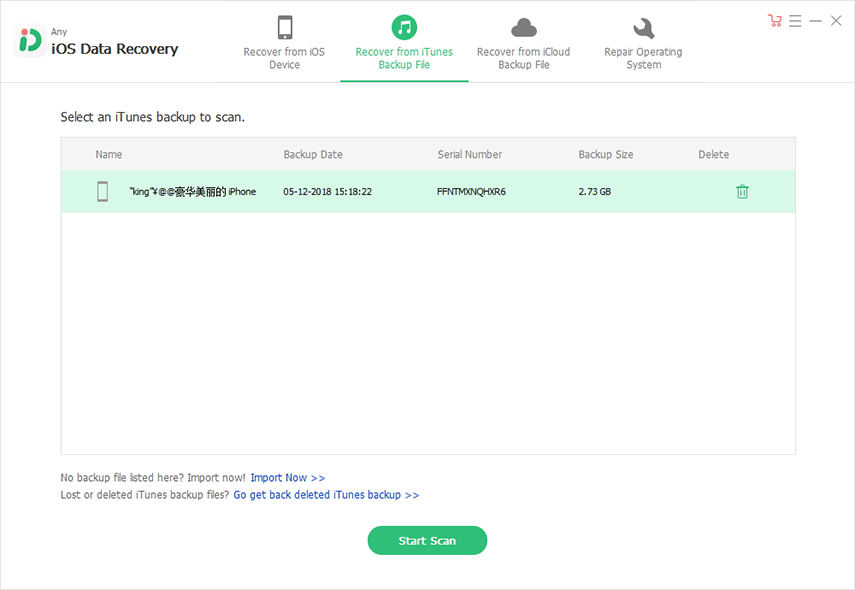The image size is (855, 590).
Task: Open the shopping cart purchase icon
Action: click(774, 21)
